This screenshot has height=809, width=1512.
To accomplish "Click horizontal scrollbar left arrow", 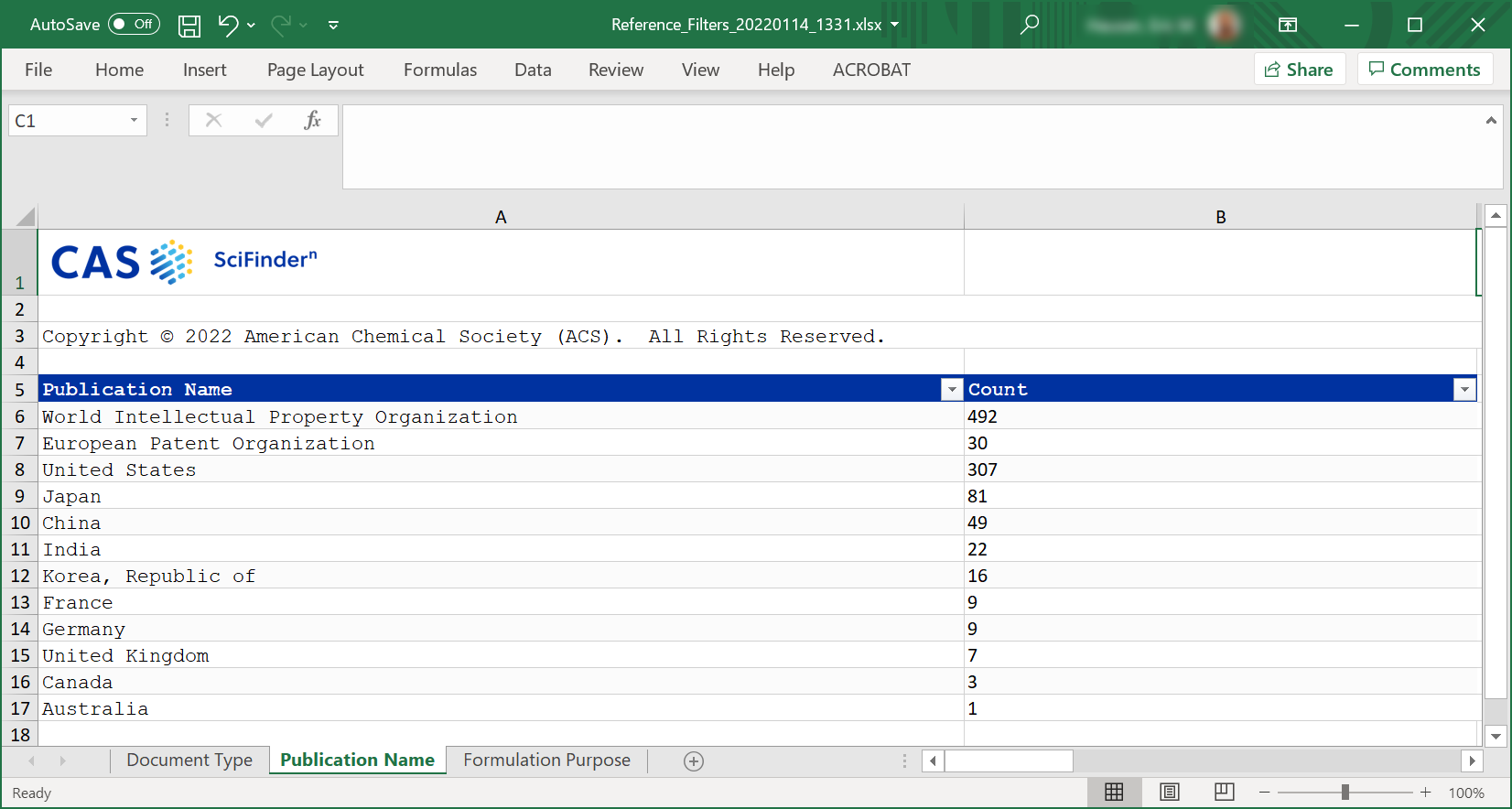I will tap(933, 761).
